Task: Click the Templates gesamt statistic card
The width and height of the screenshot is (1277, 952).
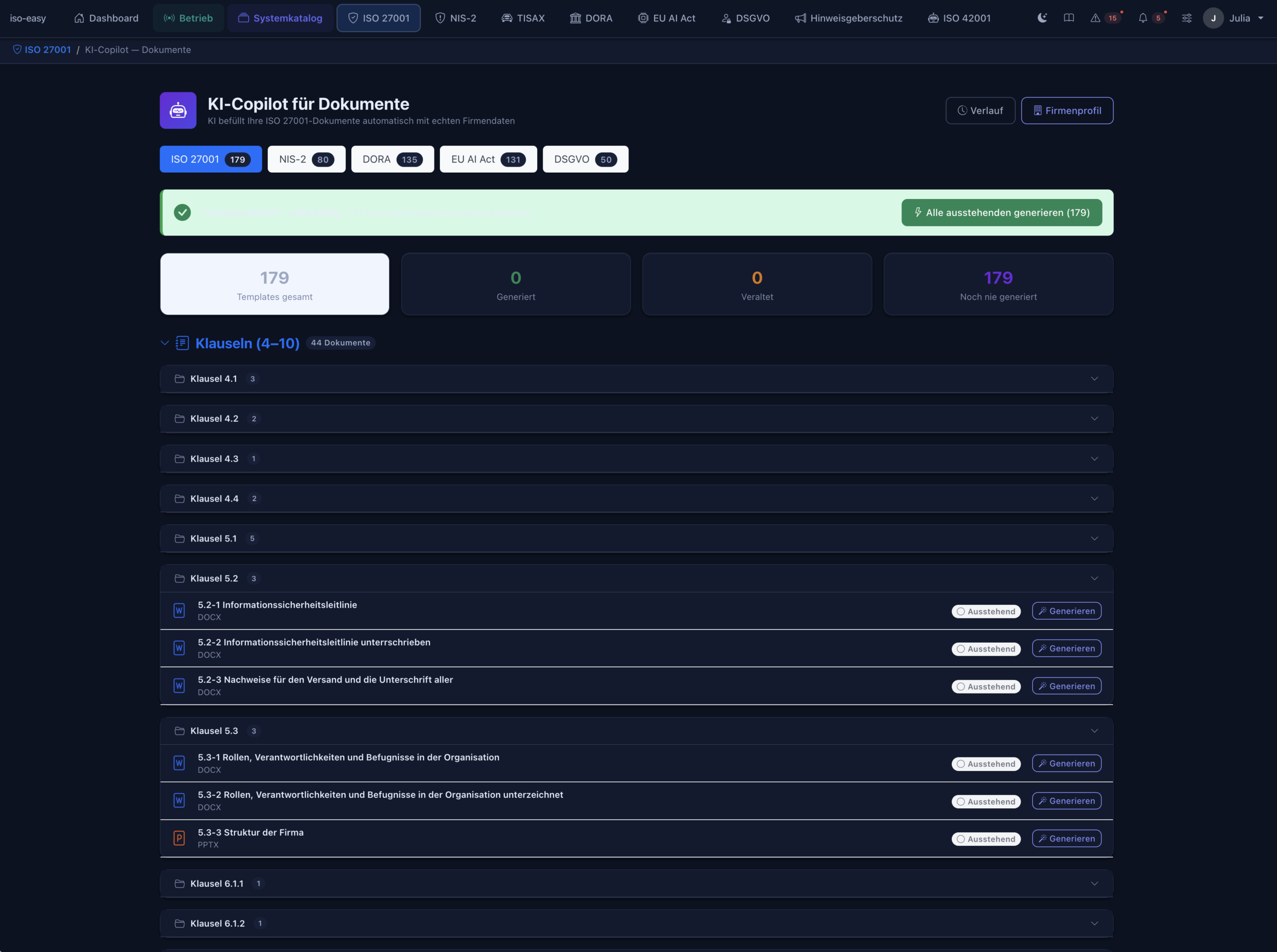Action: (275, 283)
